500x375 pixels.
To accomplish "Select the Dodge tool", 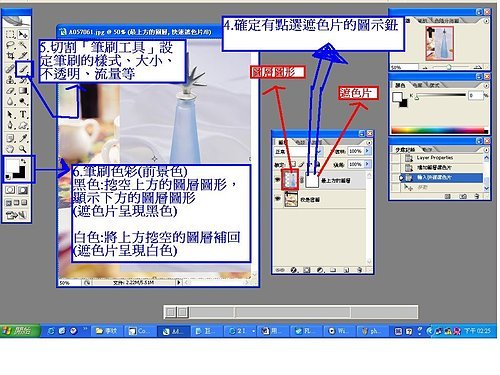I will (23, 101).
